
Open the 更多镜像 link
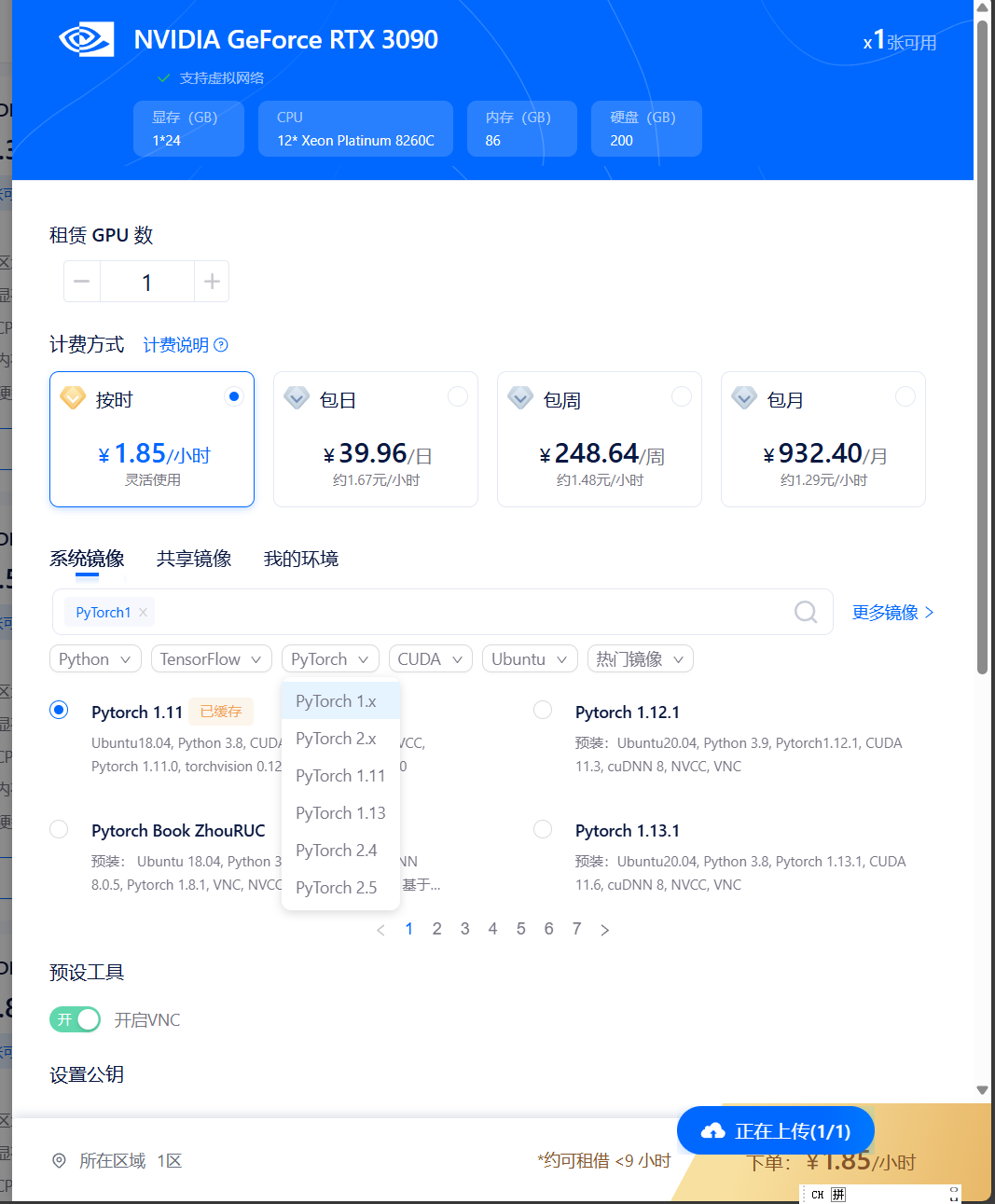(x=892, y=613)
